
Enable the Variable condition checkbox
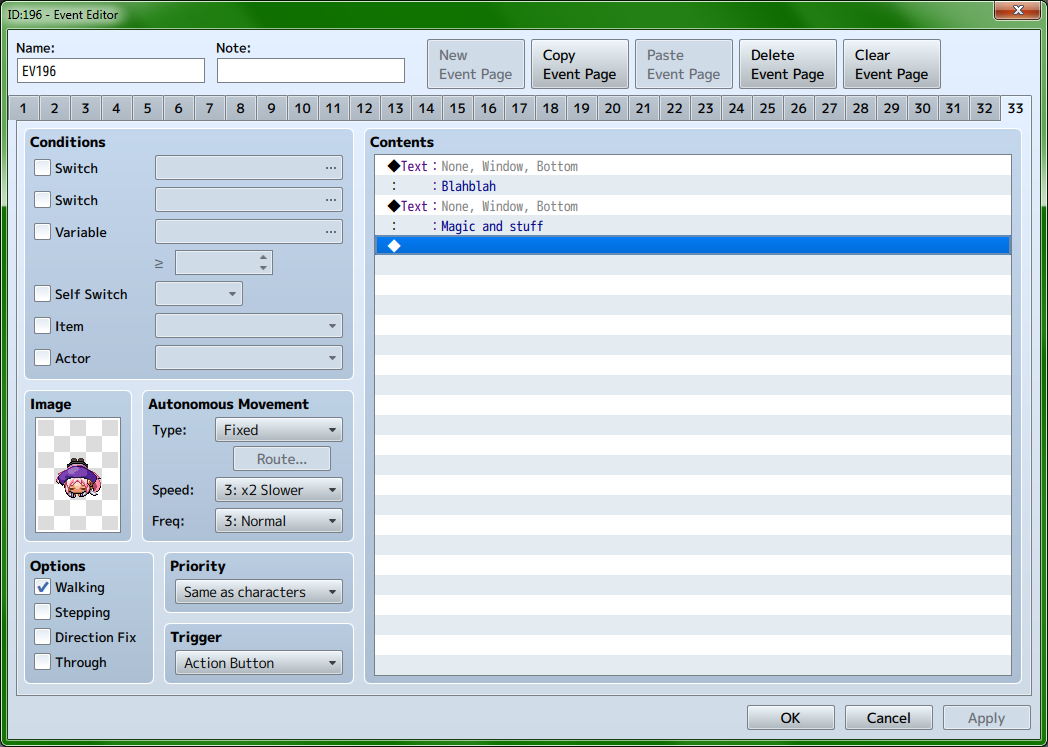pyautogui.click(x=42, y=232)
